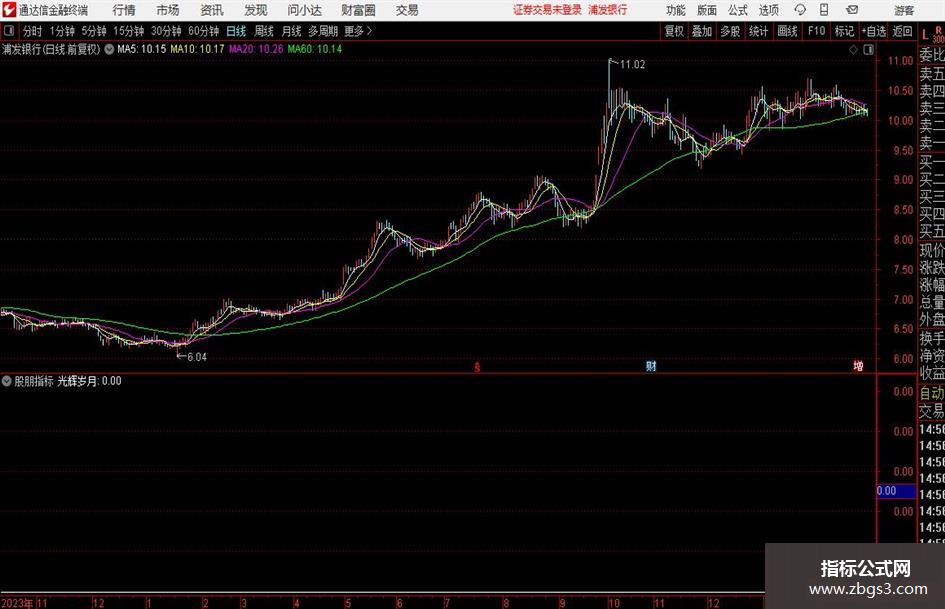
Task: Open the customer service headset icon
Action: [800, 10]
